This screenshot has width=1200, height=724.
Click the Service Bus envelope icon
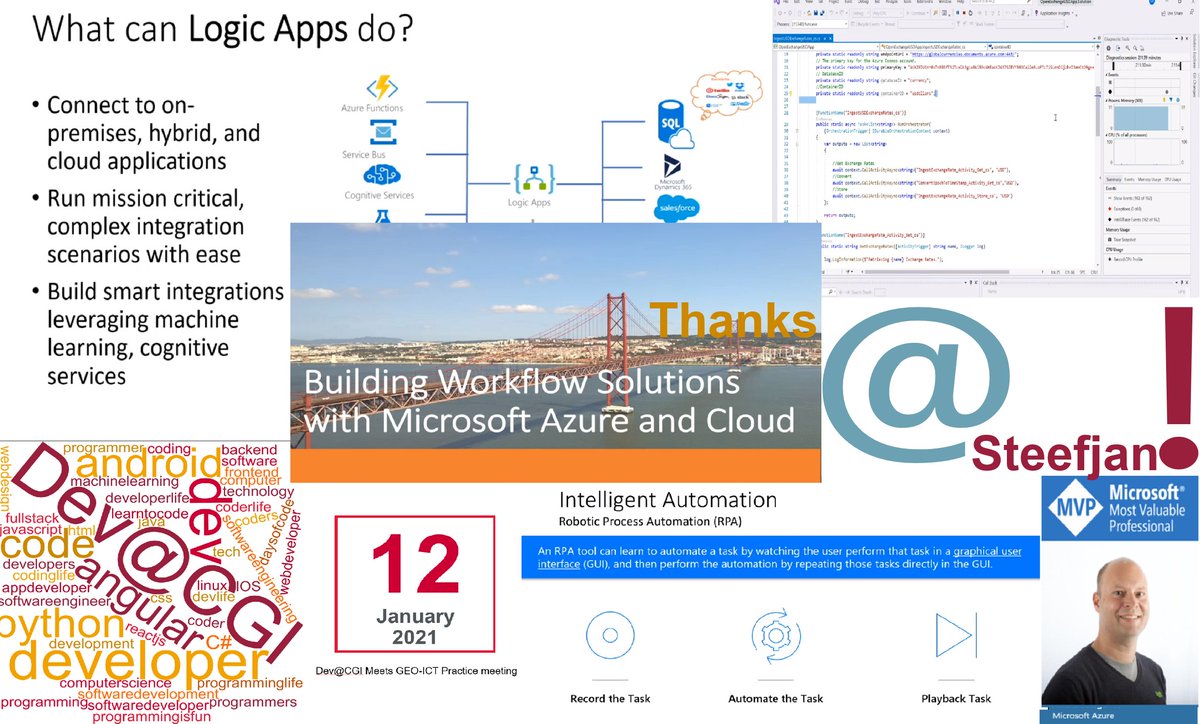click(385, 133)
